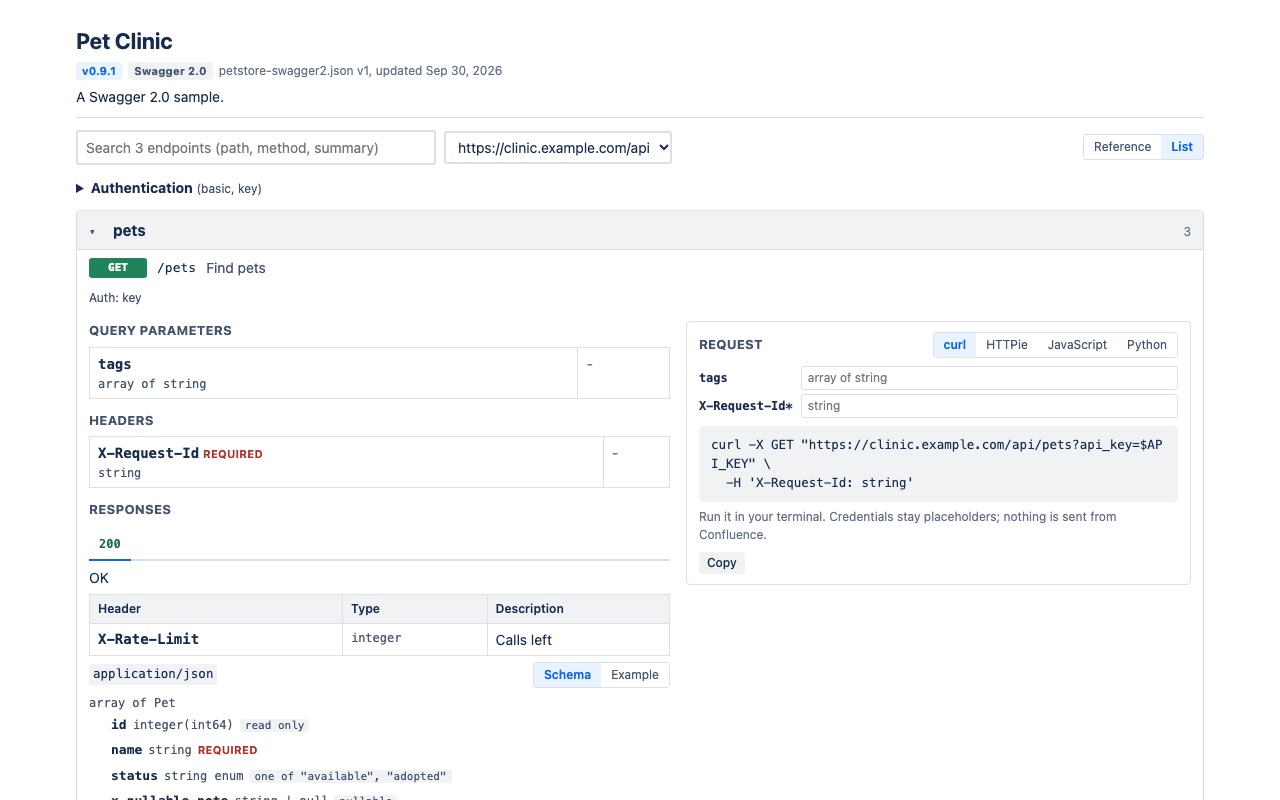Switch to the HTTPie request tab
The height and width of the screenshot is (800, 1280).
[1007, 345]
